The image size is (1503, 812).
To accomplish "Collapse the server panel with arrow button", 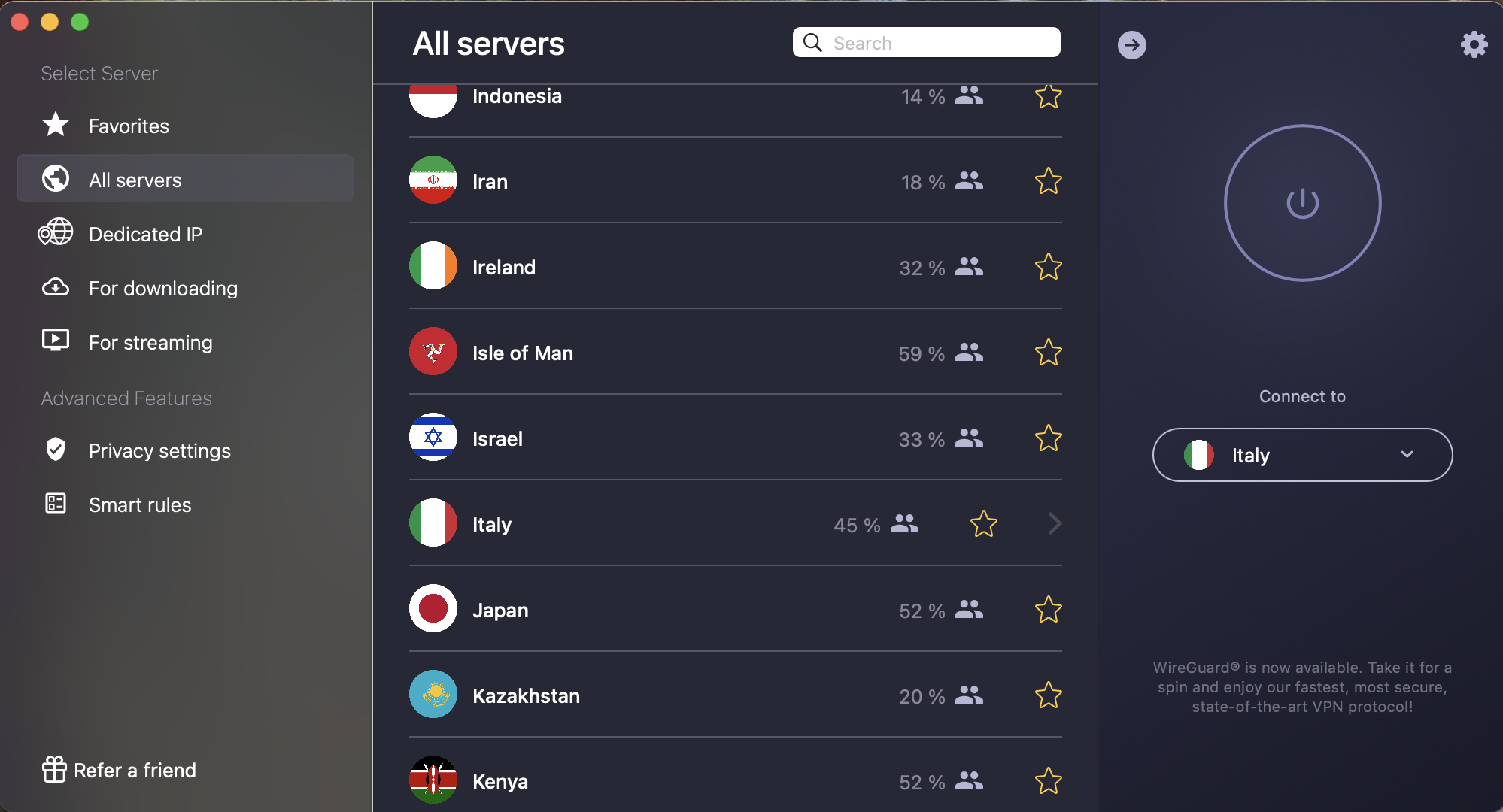I will point(1132,44).
